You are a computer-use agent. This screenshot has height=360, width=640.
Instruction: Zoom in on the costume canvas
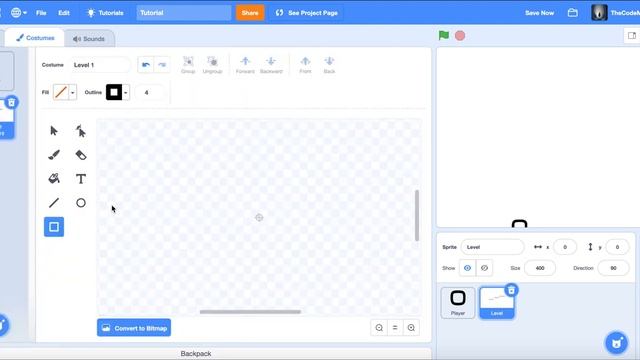pos(411,328)
